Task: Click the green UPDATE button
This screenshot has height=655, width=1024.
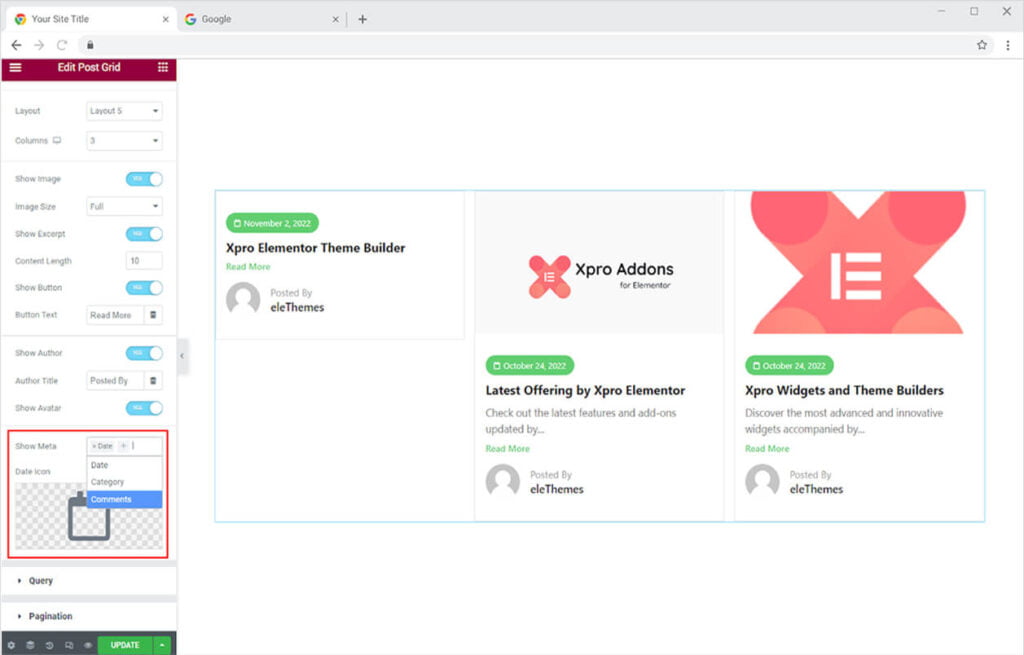Action: 125,645
